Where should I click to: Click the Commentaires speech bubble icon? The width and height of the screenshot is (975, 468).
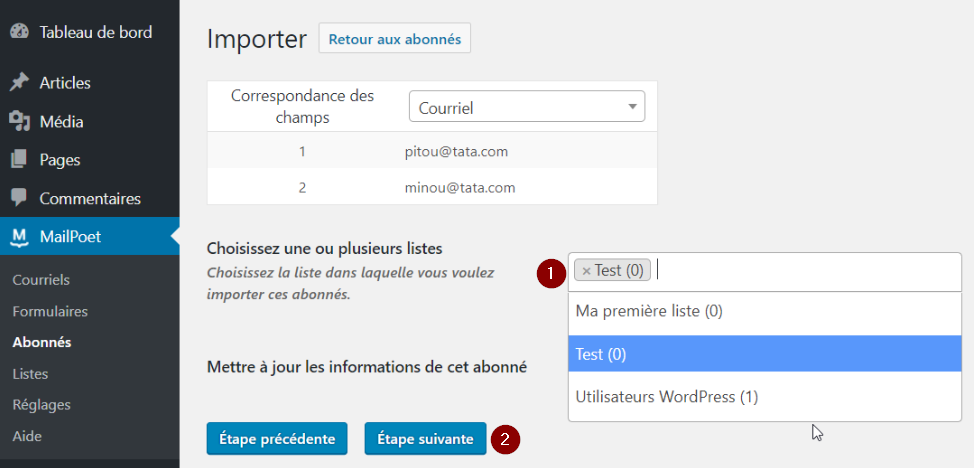19,198
